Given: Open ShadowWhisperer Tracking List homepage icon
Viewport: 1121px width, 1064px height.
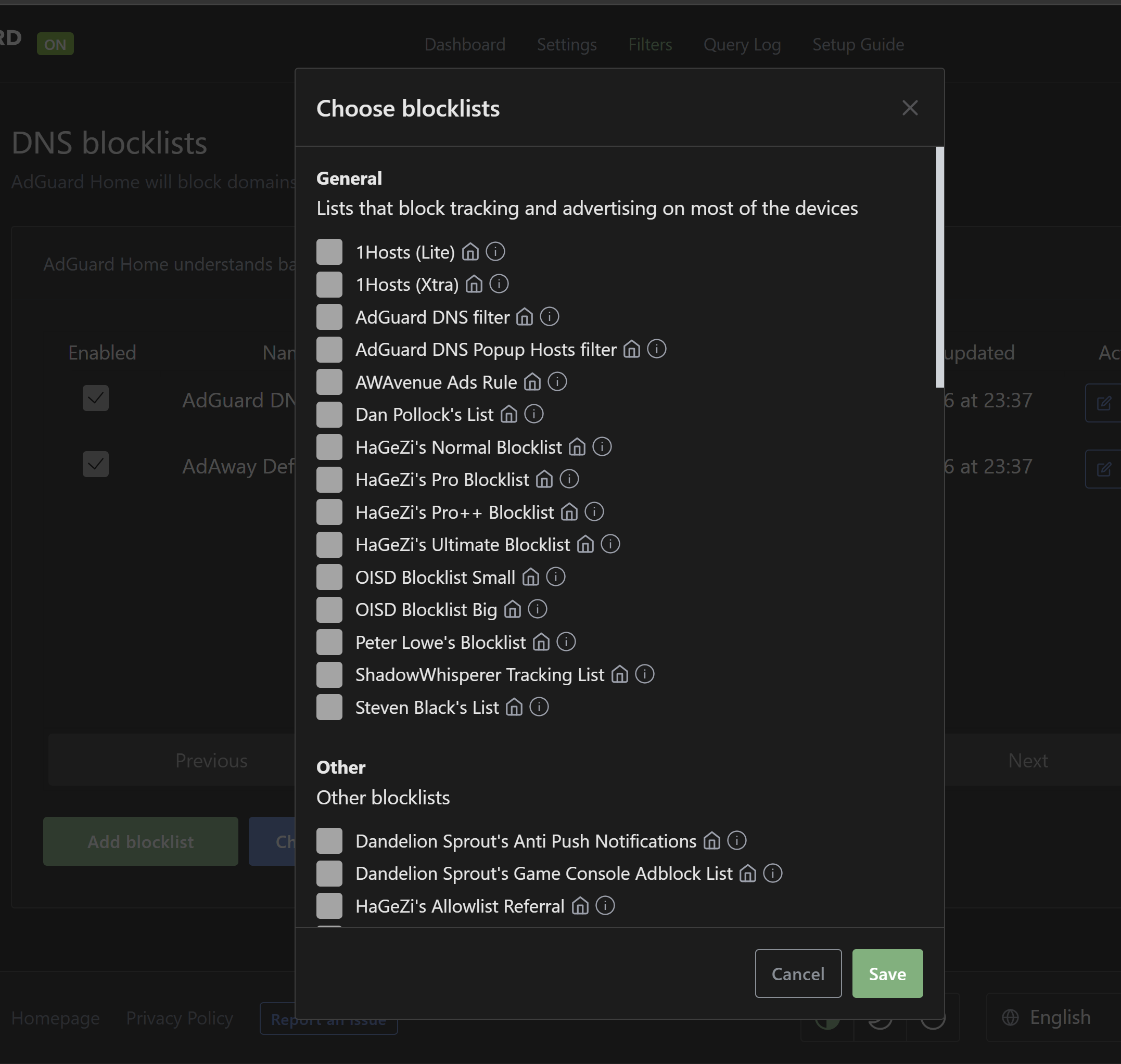Looking at the screenshot, I should (x=619, y=675).
